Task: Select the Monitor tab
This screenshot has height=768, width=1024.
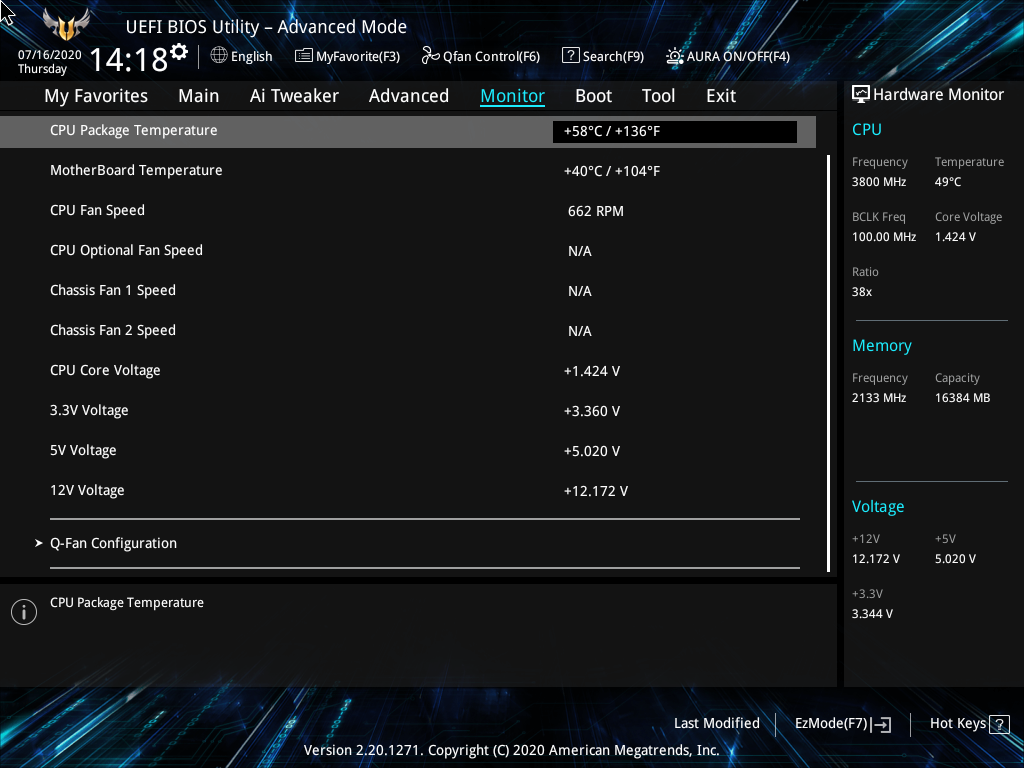Action: click(513, 96)
